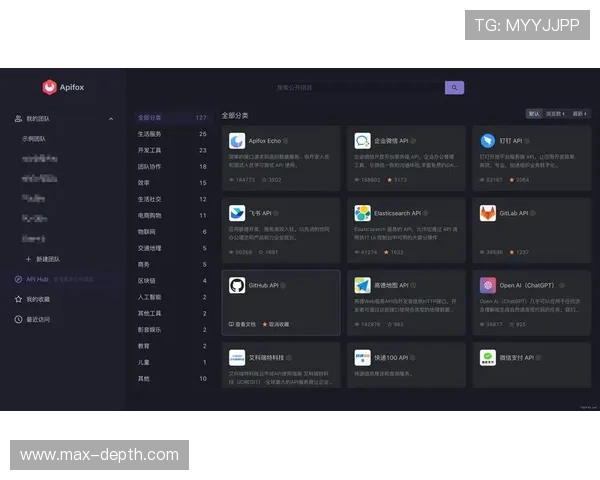Image resolution: width=600 pixels, height=480 pixels.
Task: Click the purple search magnifier button
Action: (x=454, y=88)
